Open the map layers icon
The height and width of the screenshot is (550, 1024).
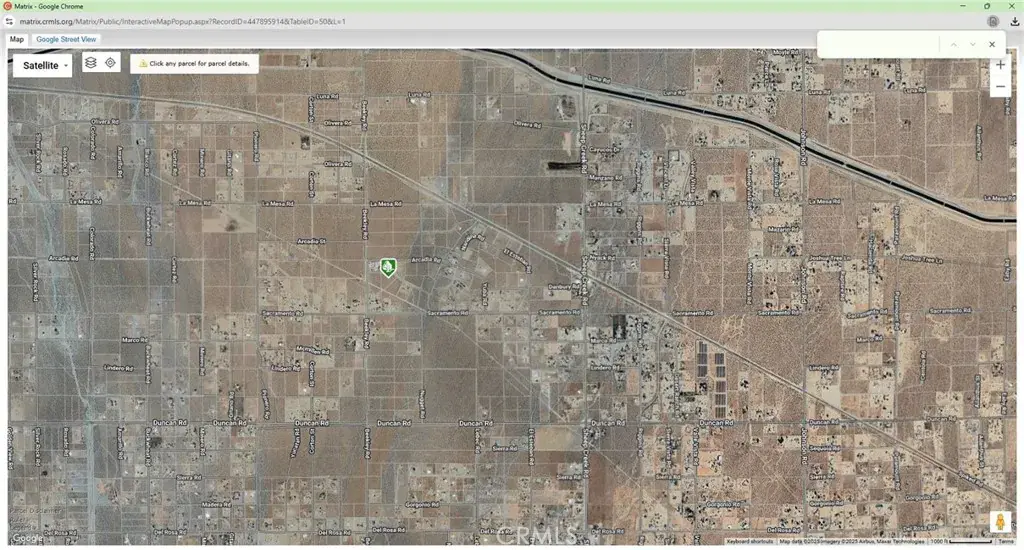tap(90, 62)
